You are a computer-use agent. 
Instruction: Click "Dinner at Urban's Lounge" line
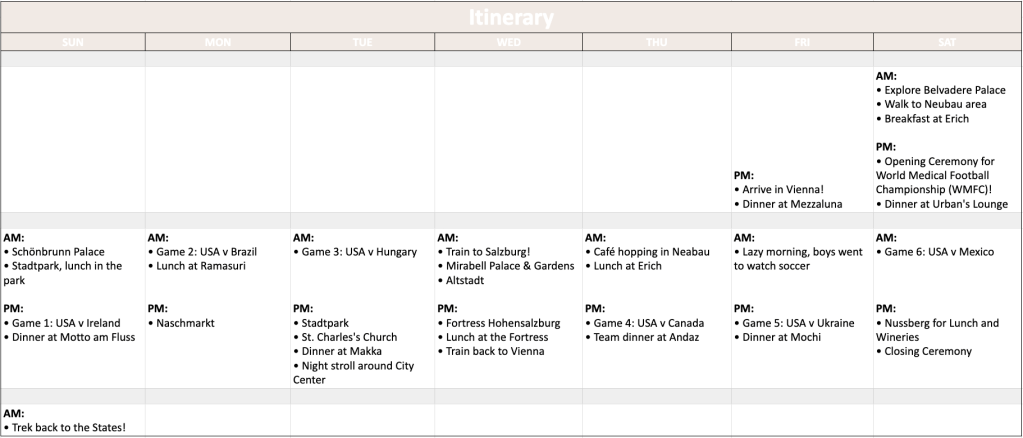945,204
